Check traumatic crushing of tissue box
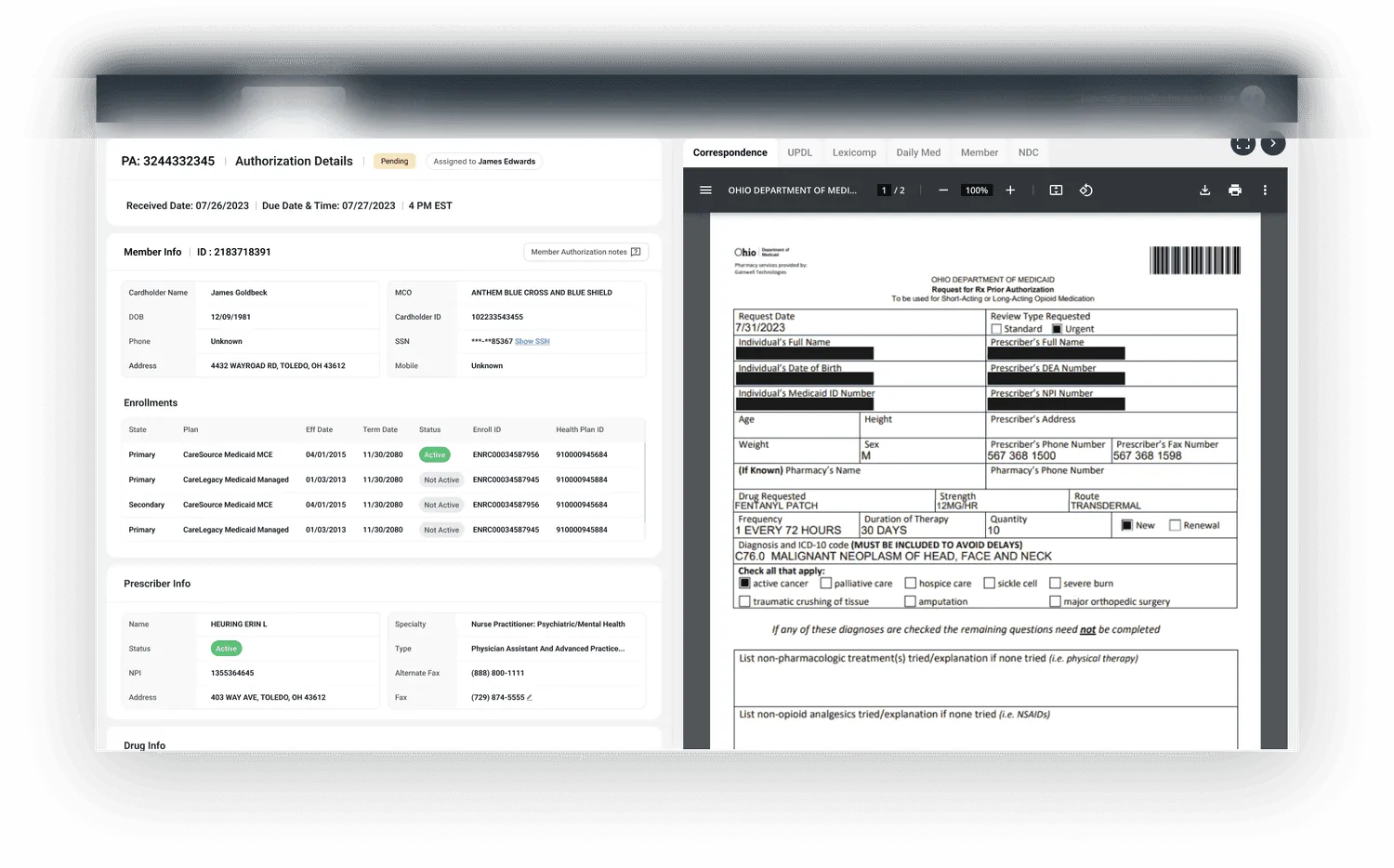The height and width of the screenshot is (868, 1394). pos(744,602)
